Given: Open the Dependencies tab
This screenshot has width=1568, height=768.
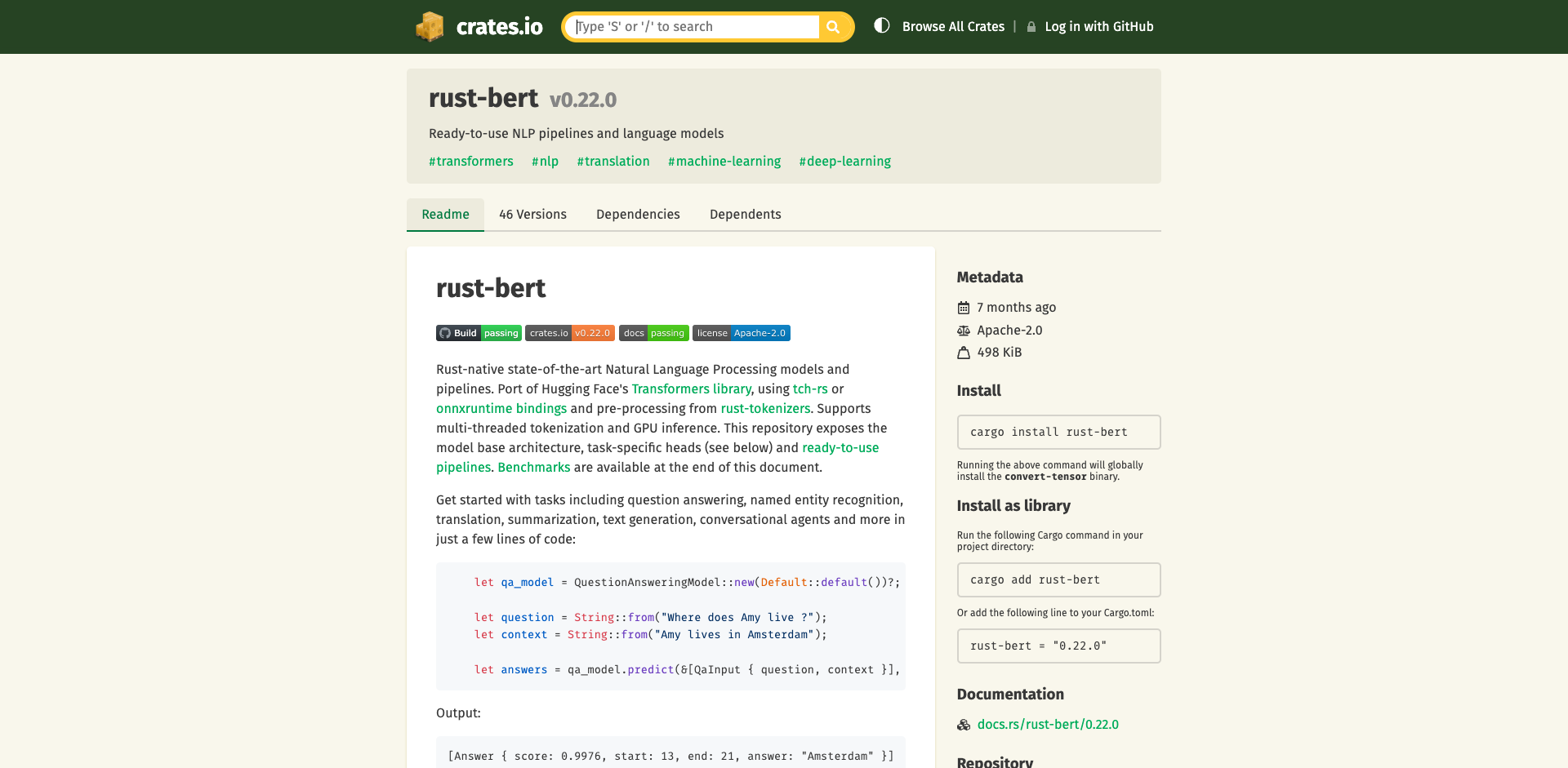Looking at the screenshot, I should tap(638, 214).
